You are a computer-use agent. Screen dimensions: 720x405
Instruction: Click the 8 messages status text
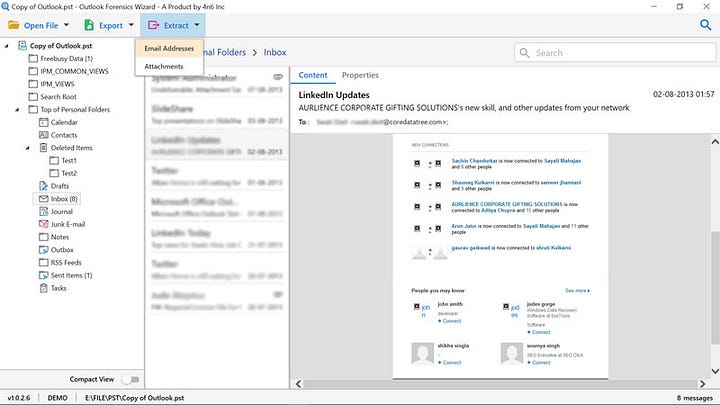[x=695, y=398]
